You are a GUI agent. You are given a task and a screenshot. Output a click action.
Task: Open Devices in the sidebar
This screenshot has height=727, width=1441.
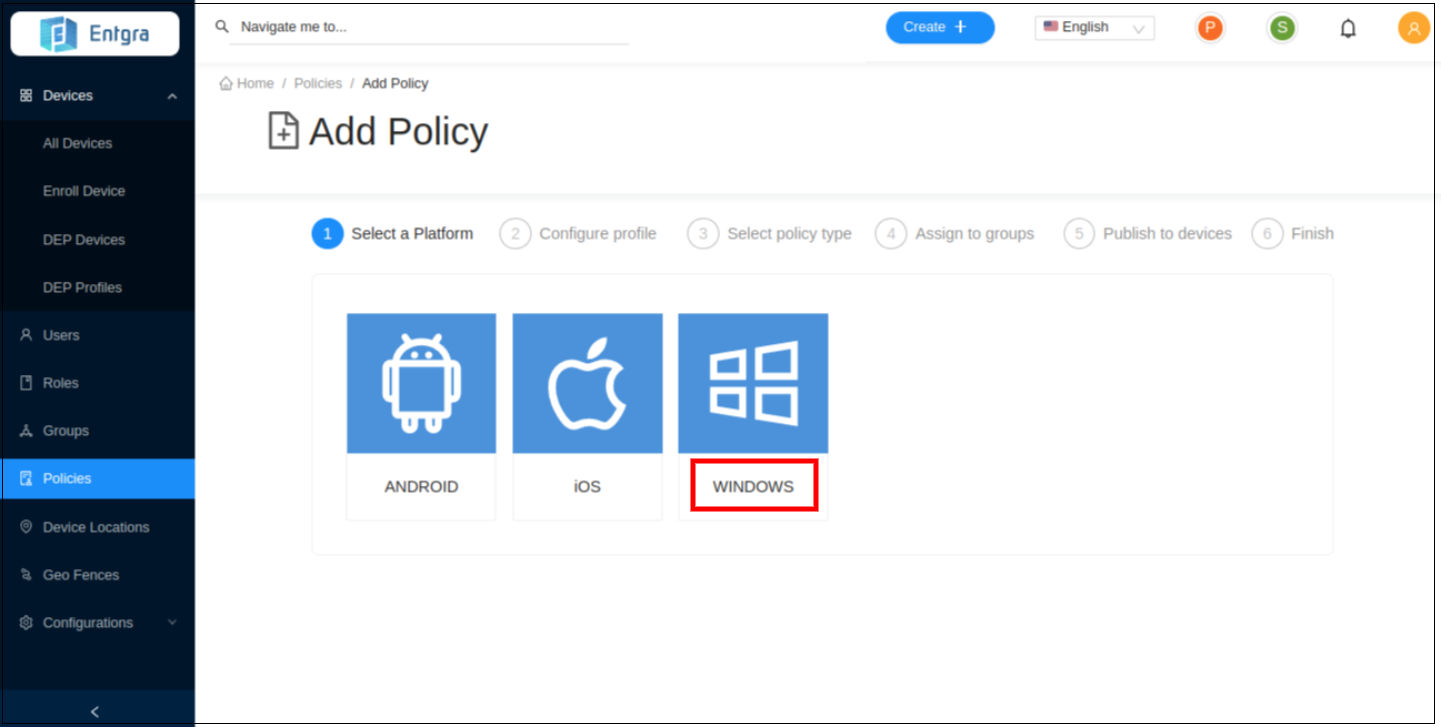tap(97, 96)
